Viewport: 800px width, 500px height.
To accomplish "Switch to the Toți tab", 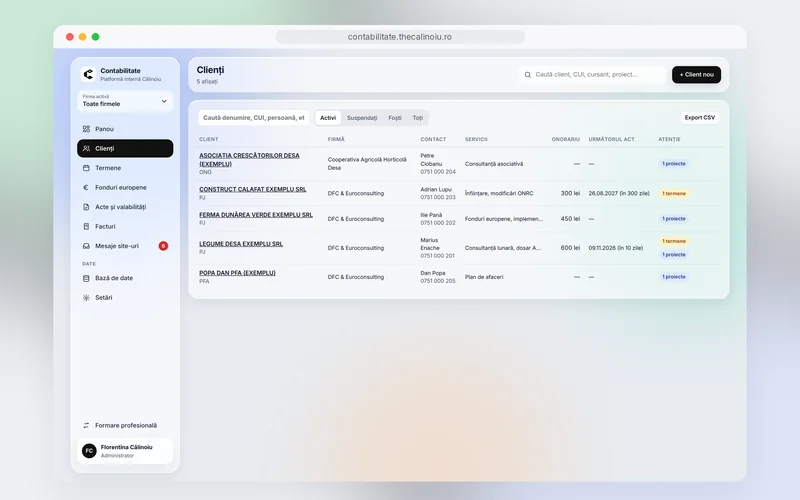I will point(418,118).
